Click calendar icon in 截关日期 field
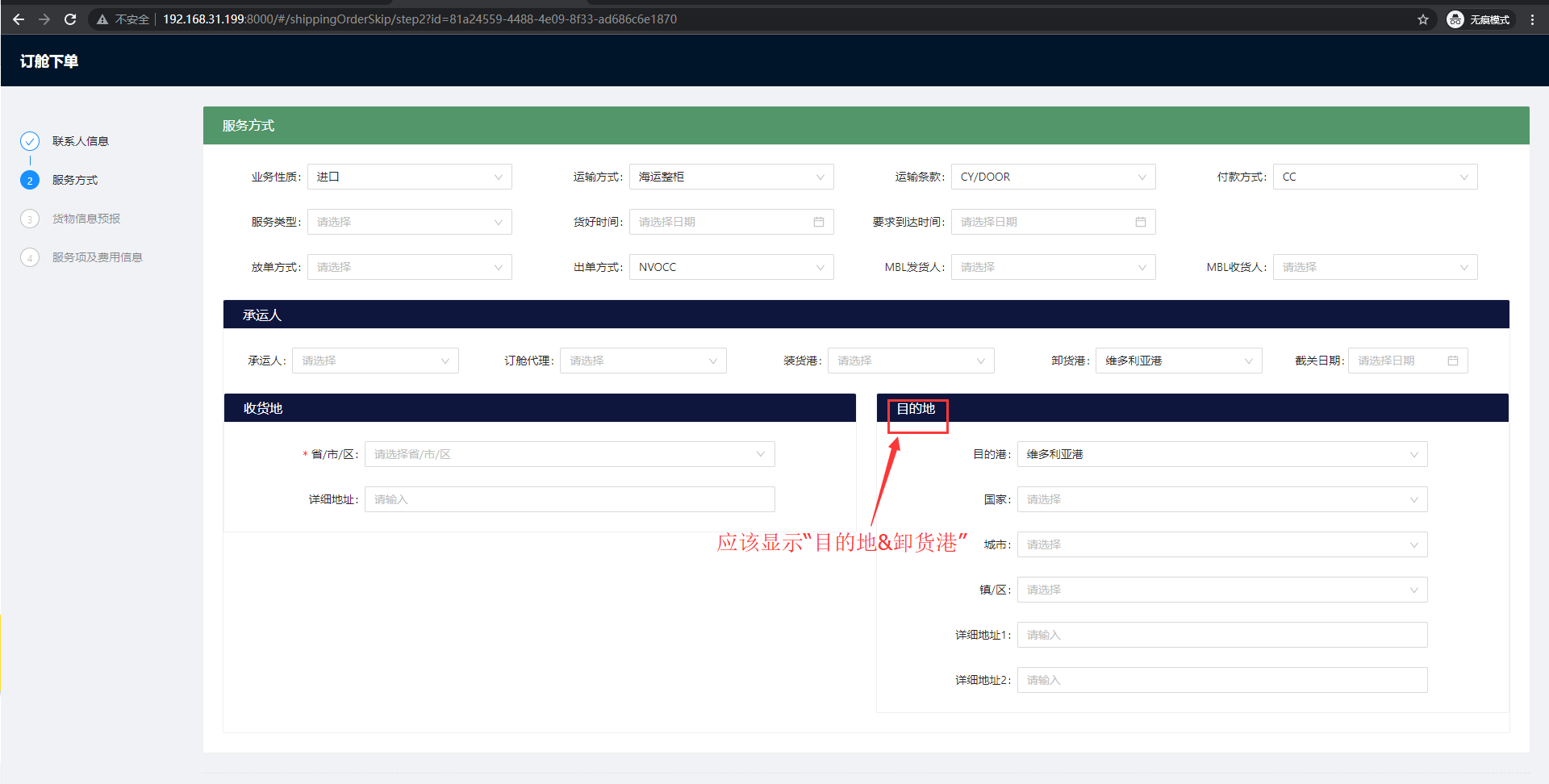 tap(1453, 361)
